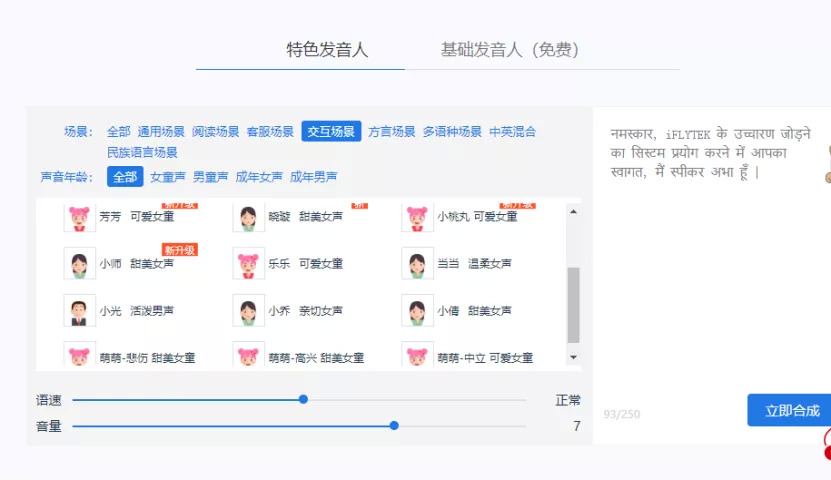831x480 pixels.
Task: Filter voice age by 成年男声
Action: (313, 177)
